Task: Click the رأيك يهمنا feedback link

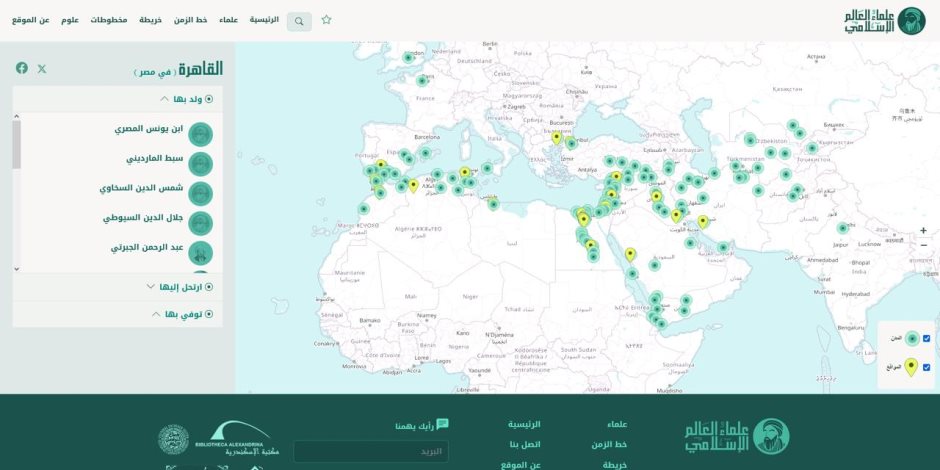Action: pos(414,427)
